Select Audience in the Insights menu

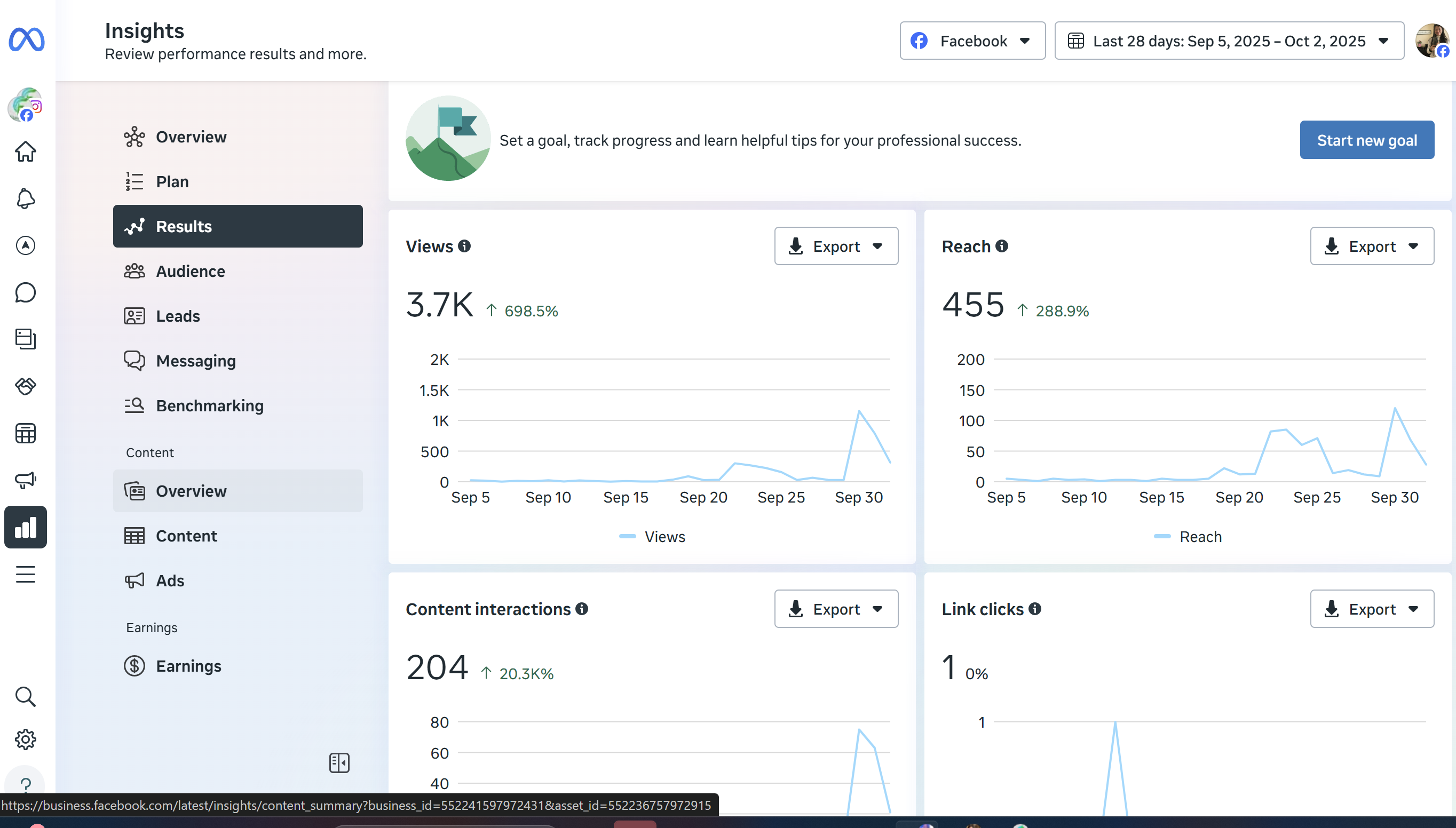[191, 271]
